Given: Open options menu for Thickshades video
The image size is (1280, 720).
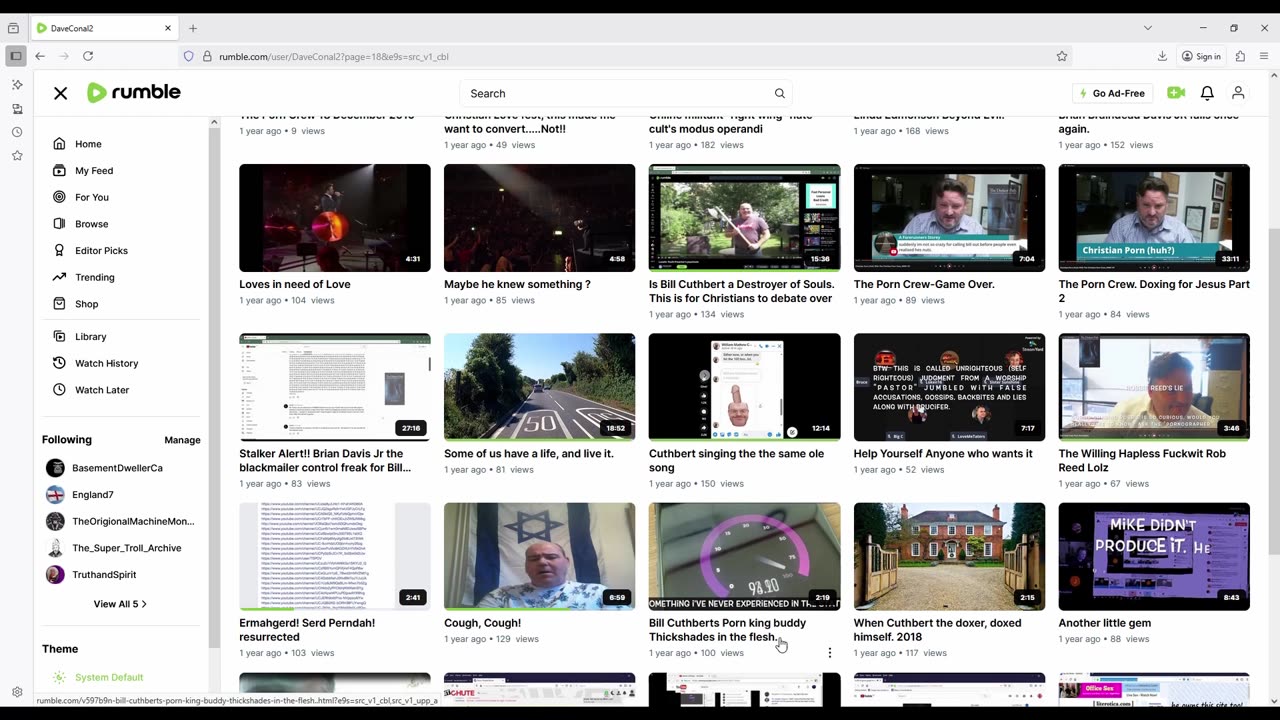Looking at the screenshot, I should [829, 653].
